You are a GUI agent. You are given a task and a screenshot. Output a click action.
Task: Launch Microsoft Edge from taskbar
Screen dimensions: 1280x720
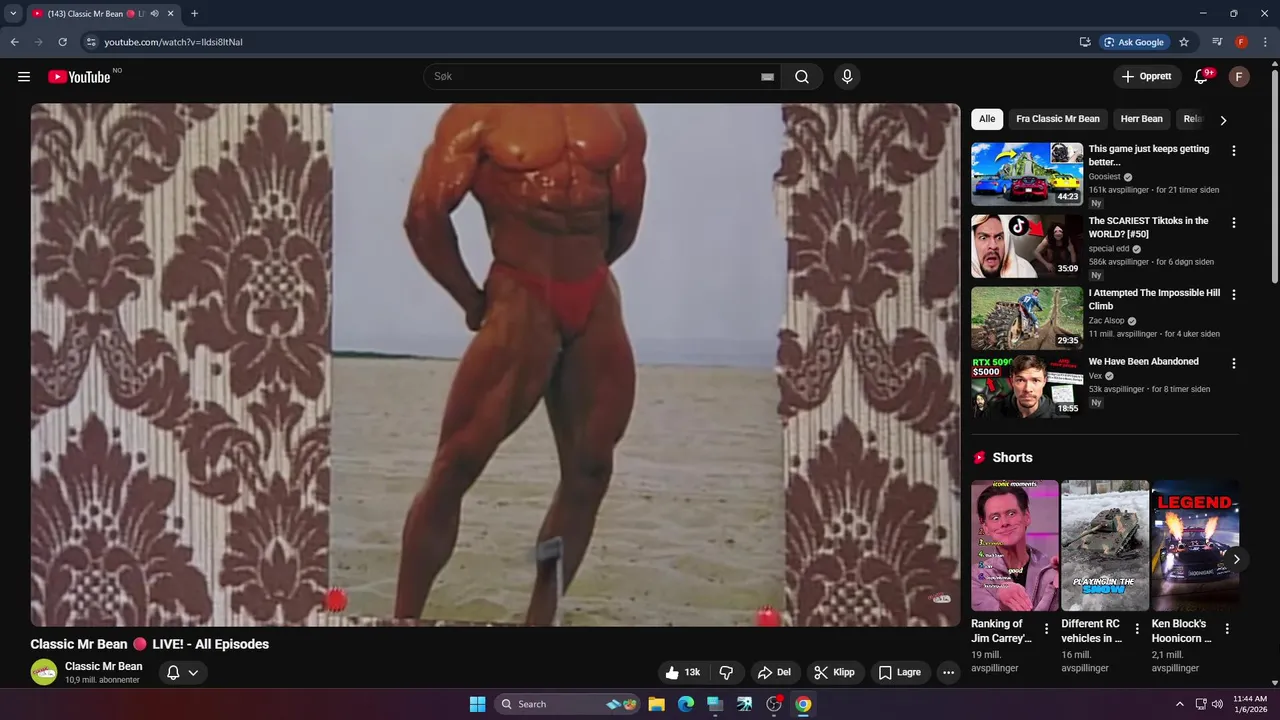tap(686, 704)
